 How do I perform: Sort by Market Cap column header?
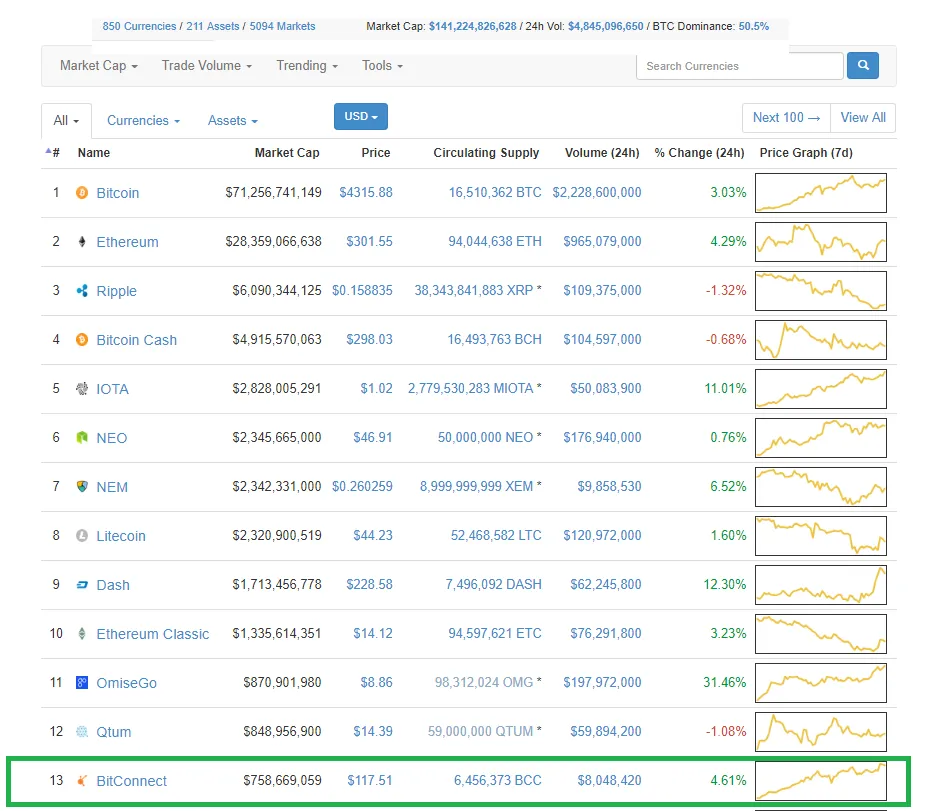tap(287, 153)
